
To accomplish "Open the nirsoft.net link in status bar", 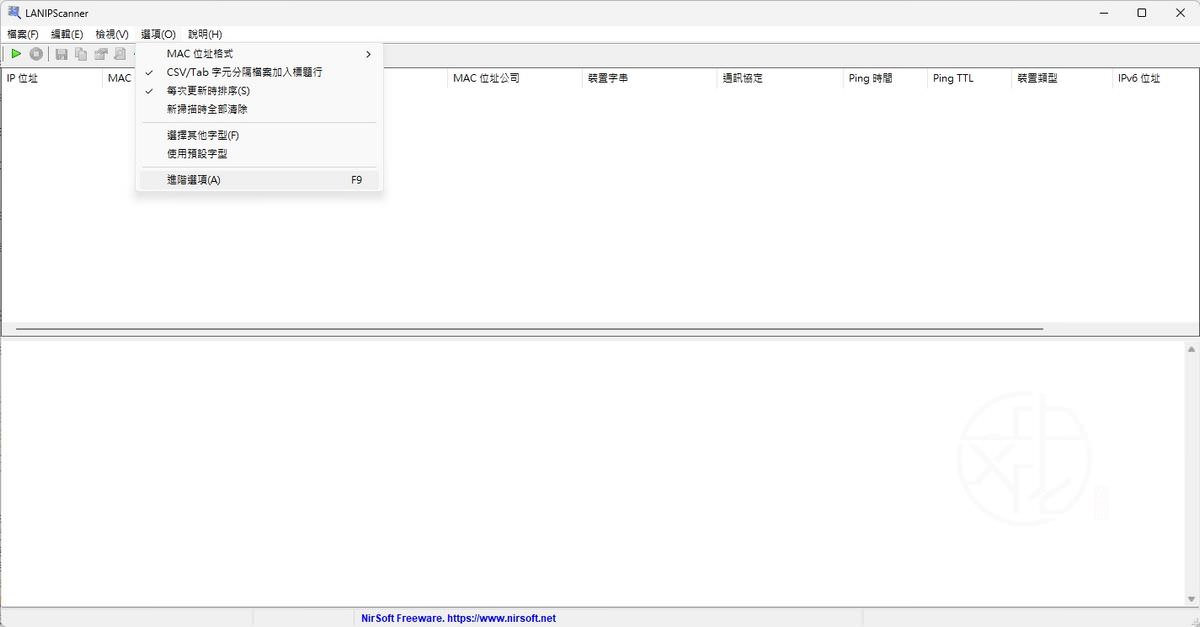I will 458,619.
